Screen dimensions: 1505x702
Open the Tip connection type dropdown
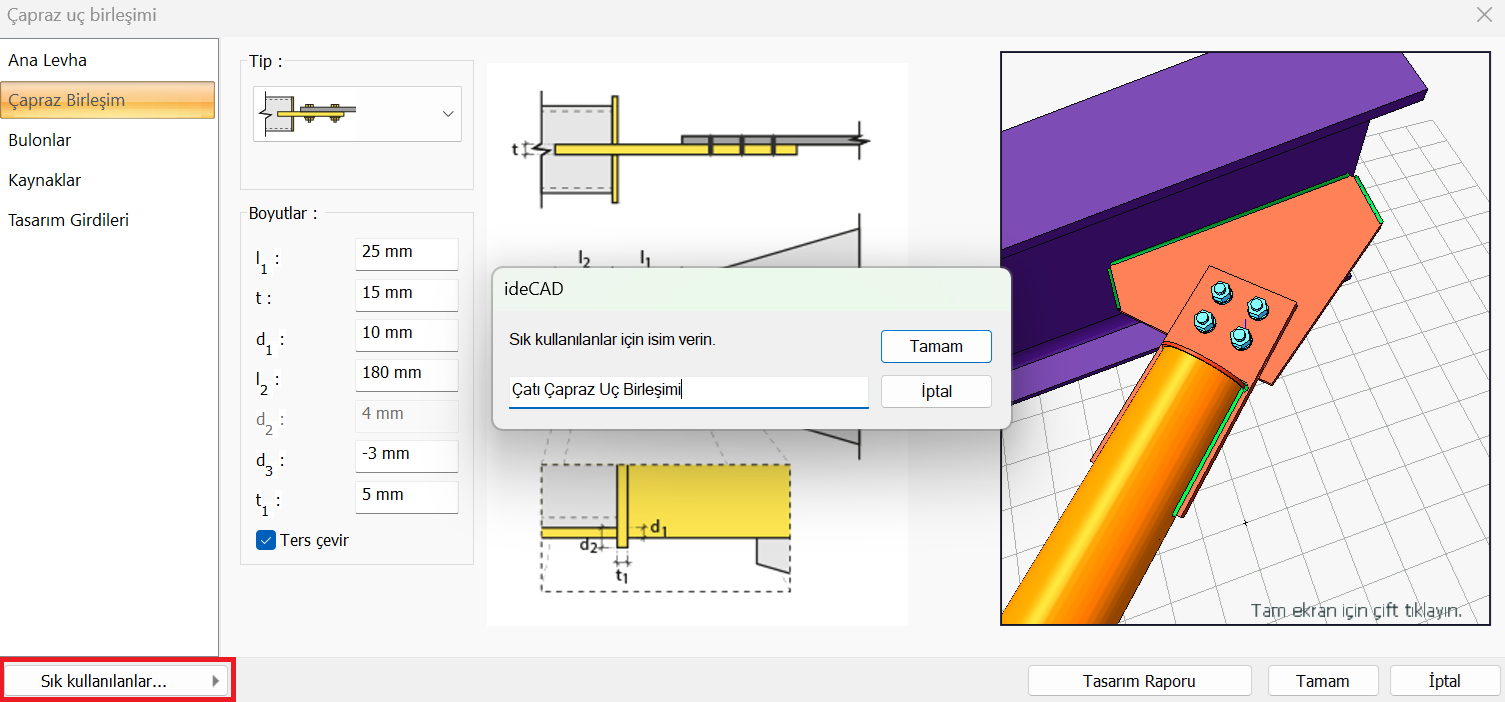(447, 114)
